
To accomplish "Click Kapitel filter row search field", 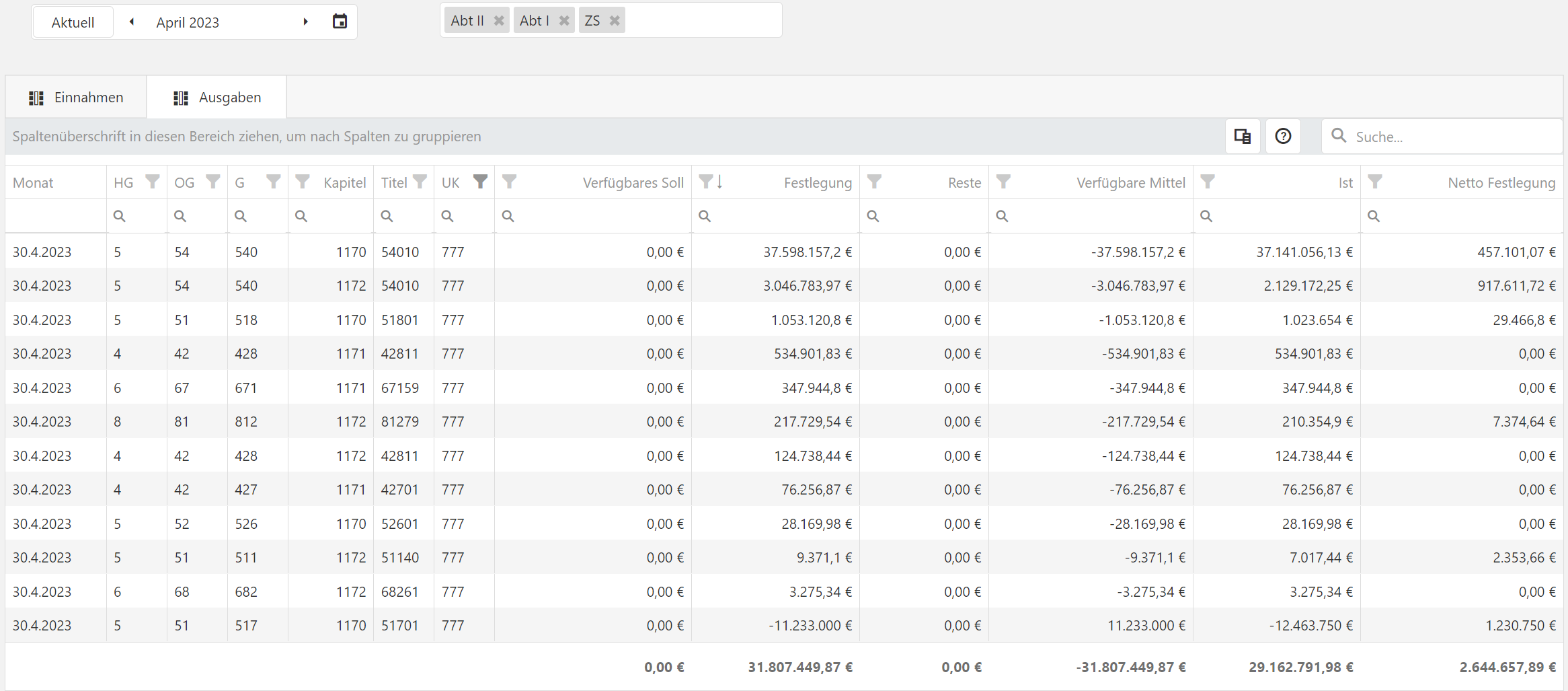I will click(x=331, y=216).
